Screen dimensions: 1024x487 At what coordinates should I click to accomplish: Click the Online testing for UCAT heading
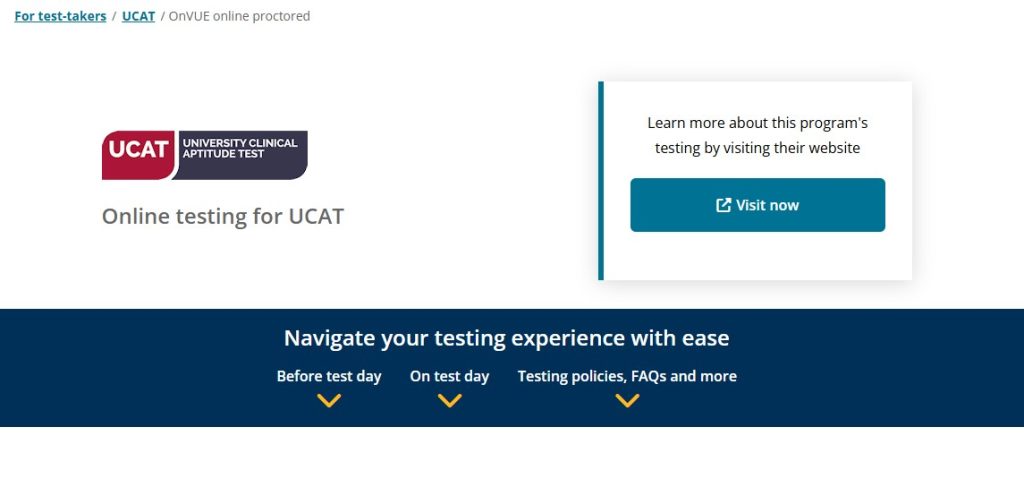pos(223,216)
